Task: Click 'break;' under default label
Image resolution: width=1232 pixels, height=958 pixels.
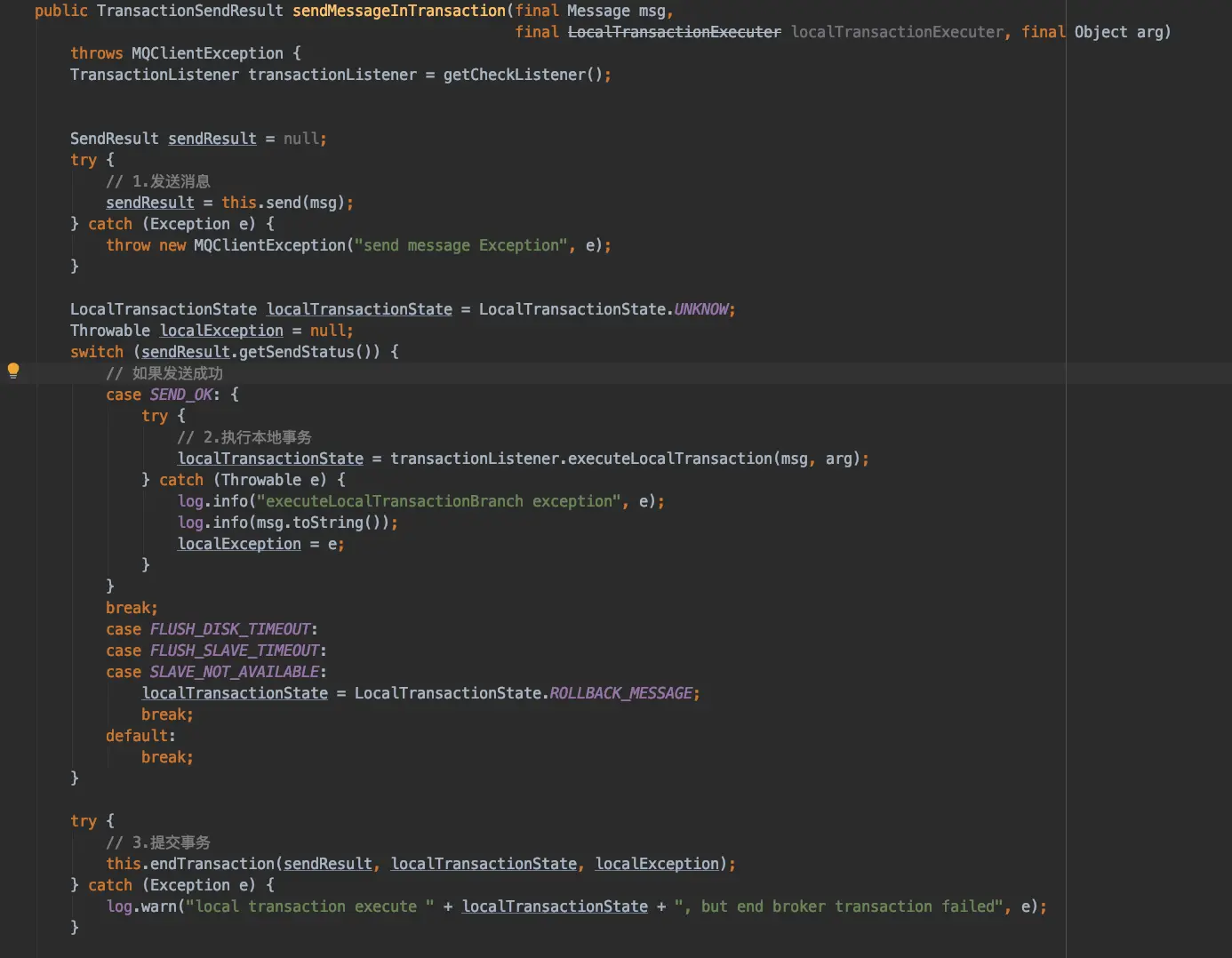Action: point(167,757)
